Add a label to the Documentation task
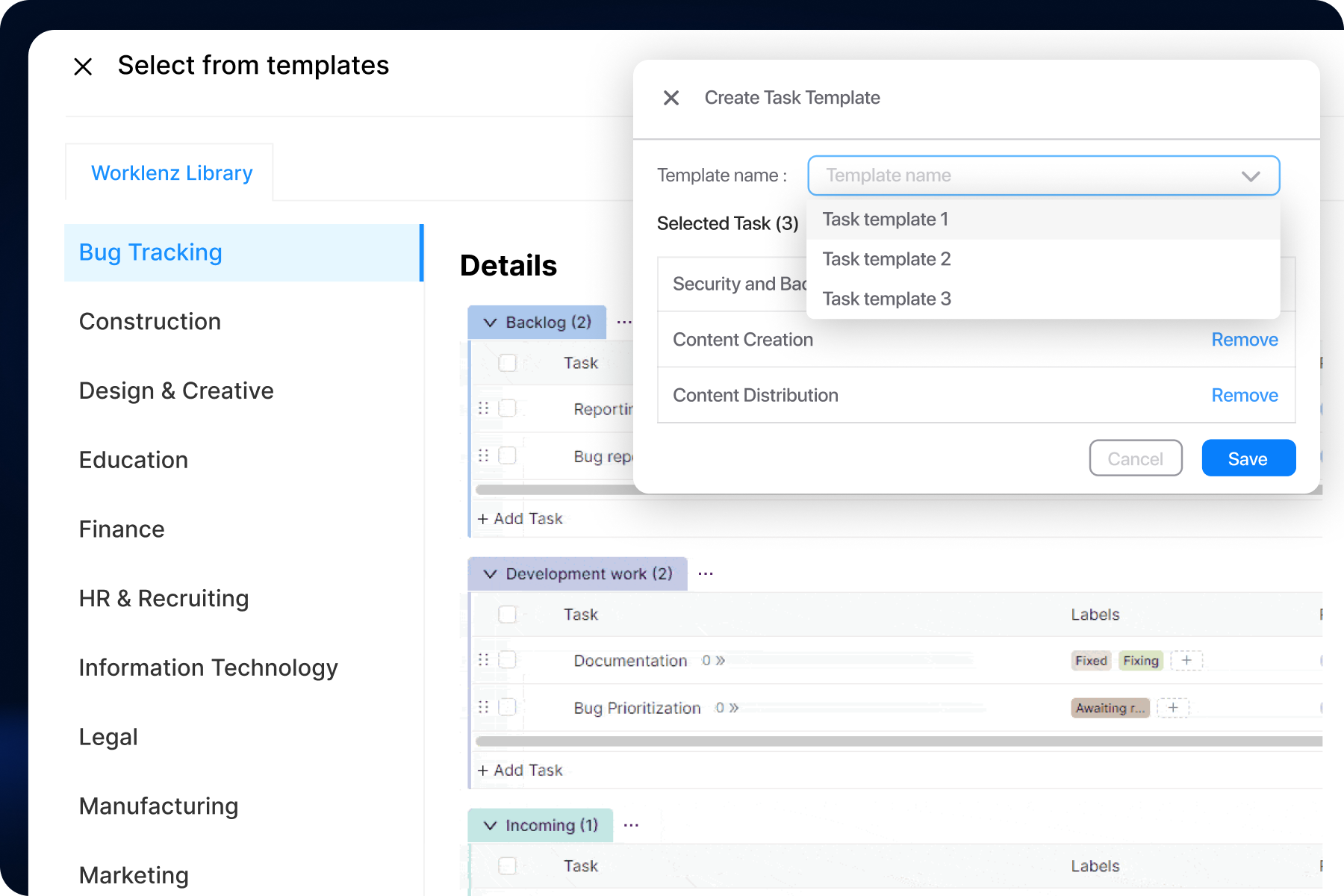This screenshot has height=896, width=1344. pyautogui.click(x=1186, y=660)
